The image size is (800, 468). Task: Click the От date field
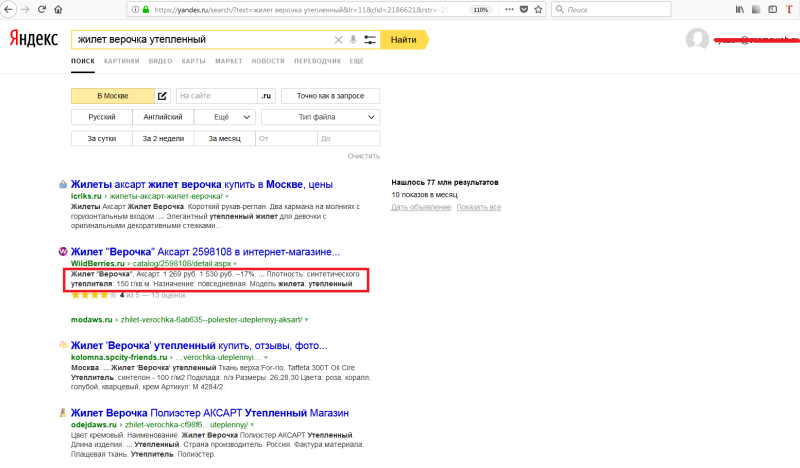tap(286, 138)
